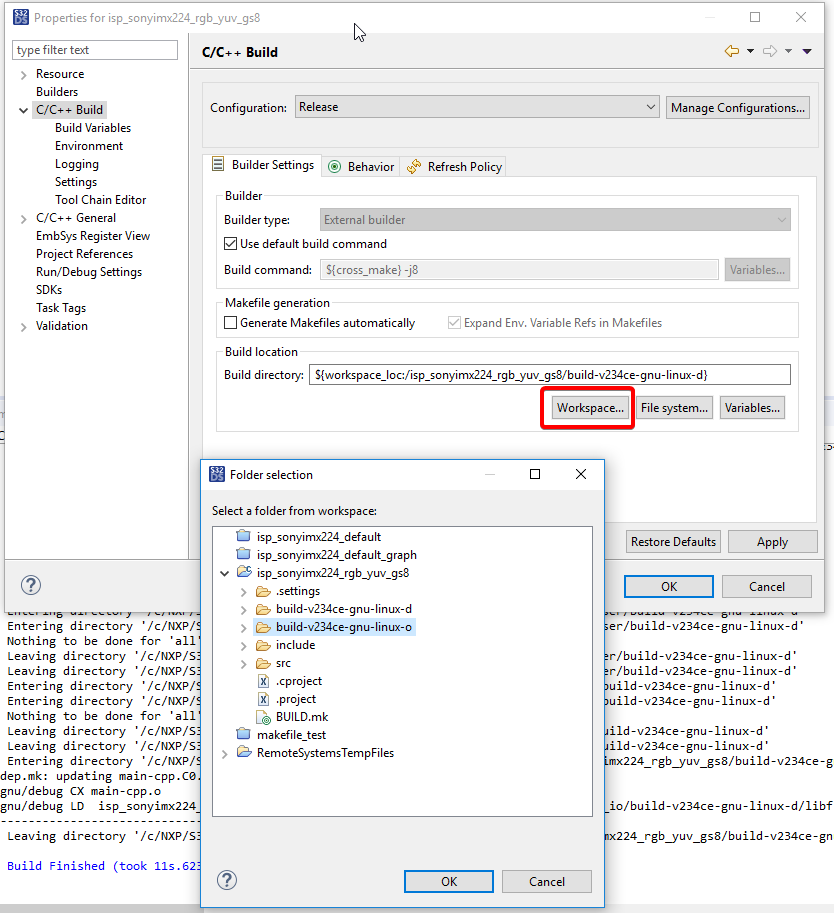Expand the Validation tree node
Viewport: 834px width, 913px height.
(x=23, y=327)
